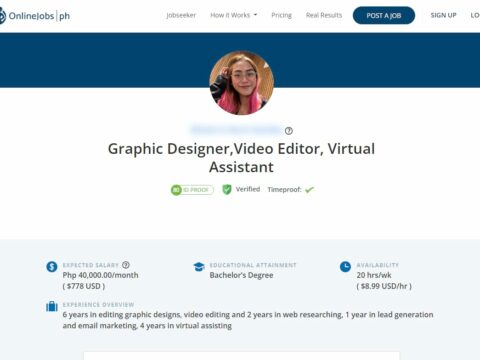Click the 20 hrs/wk availability value

pyautogui.click(x=374, y=275)
